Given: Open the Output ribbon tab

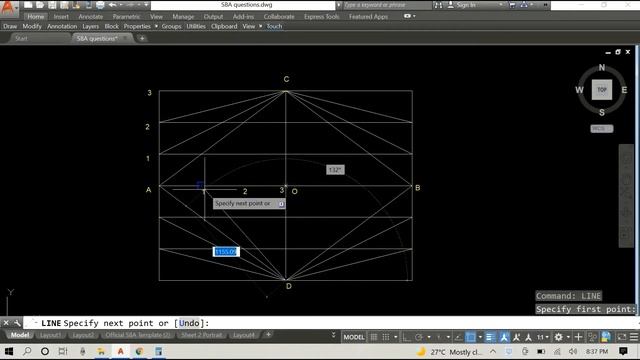Looking at the screenshot, I should 213,16.
